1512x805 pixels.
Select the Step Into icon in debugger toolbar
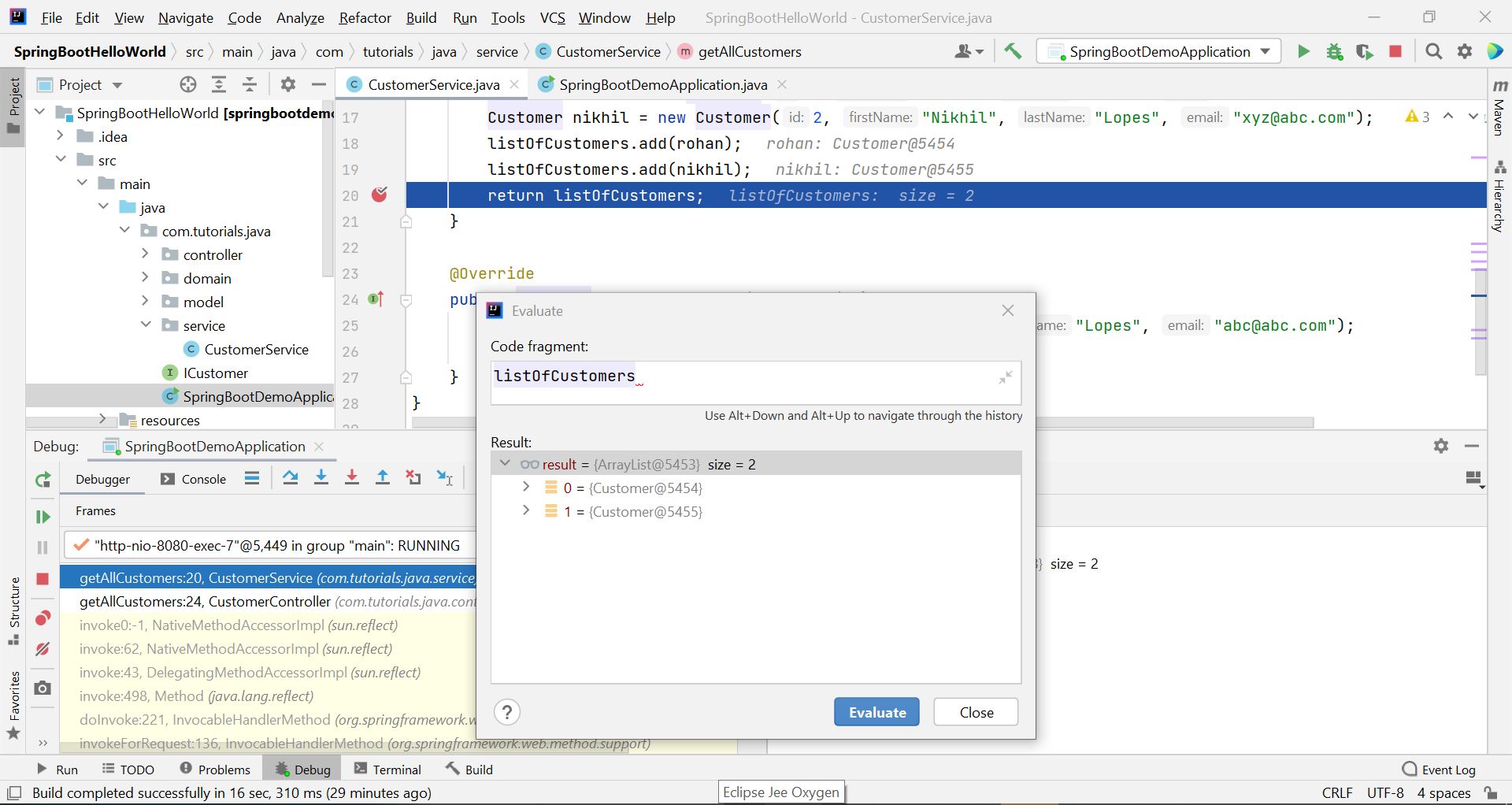point(321,477)
